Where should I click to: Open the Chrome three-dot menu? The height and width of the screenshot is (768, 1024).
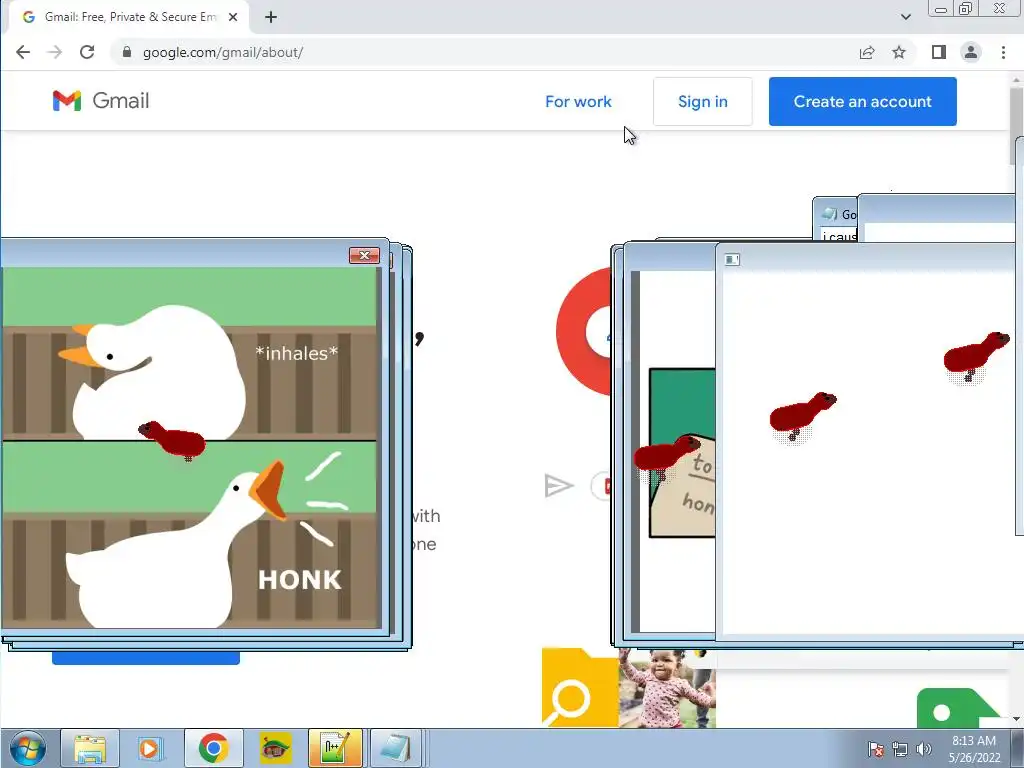1003,52
